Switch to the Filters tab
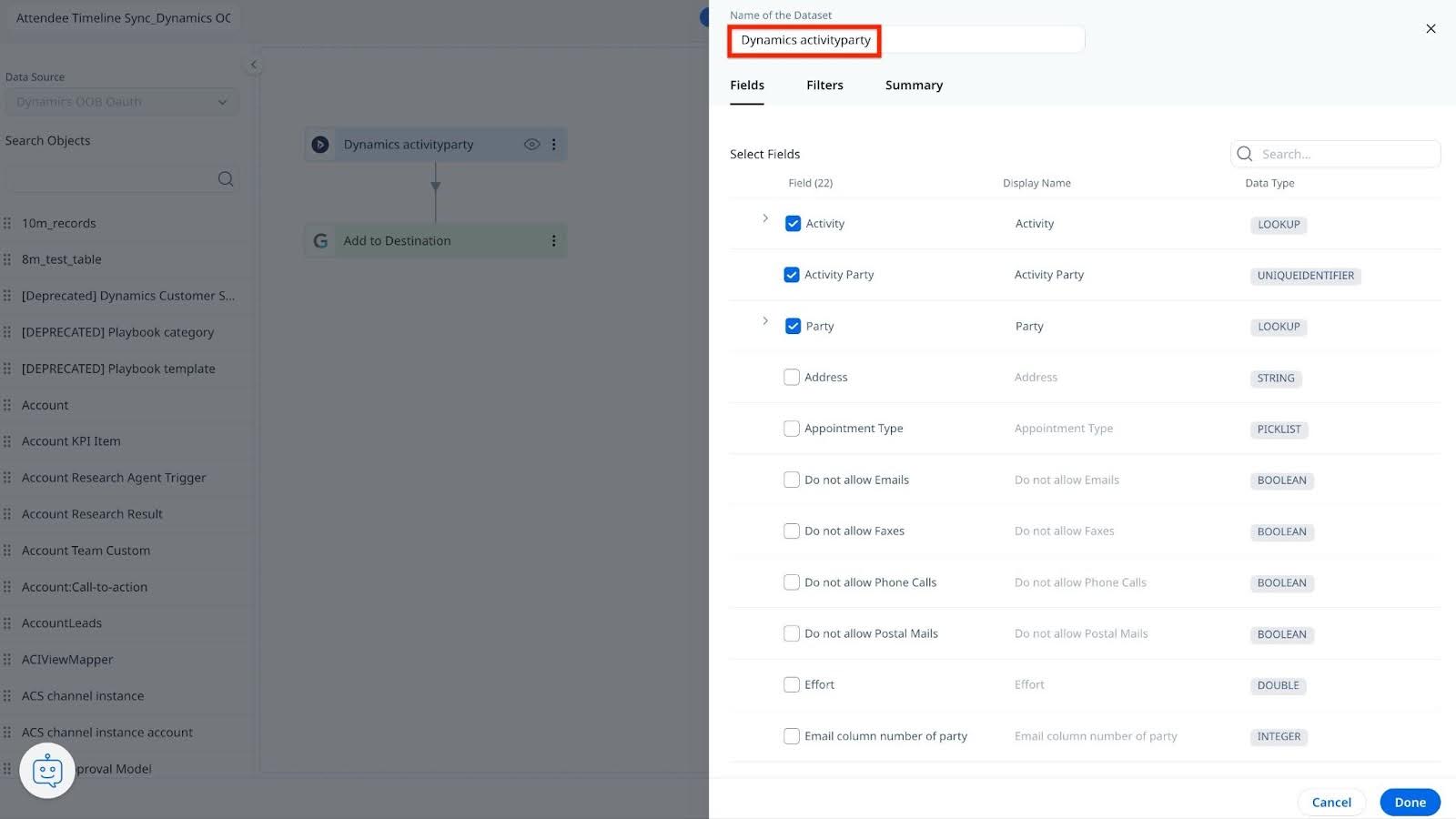The width and height of the screenshot is (1456, 819). [x=824, y=85]
